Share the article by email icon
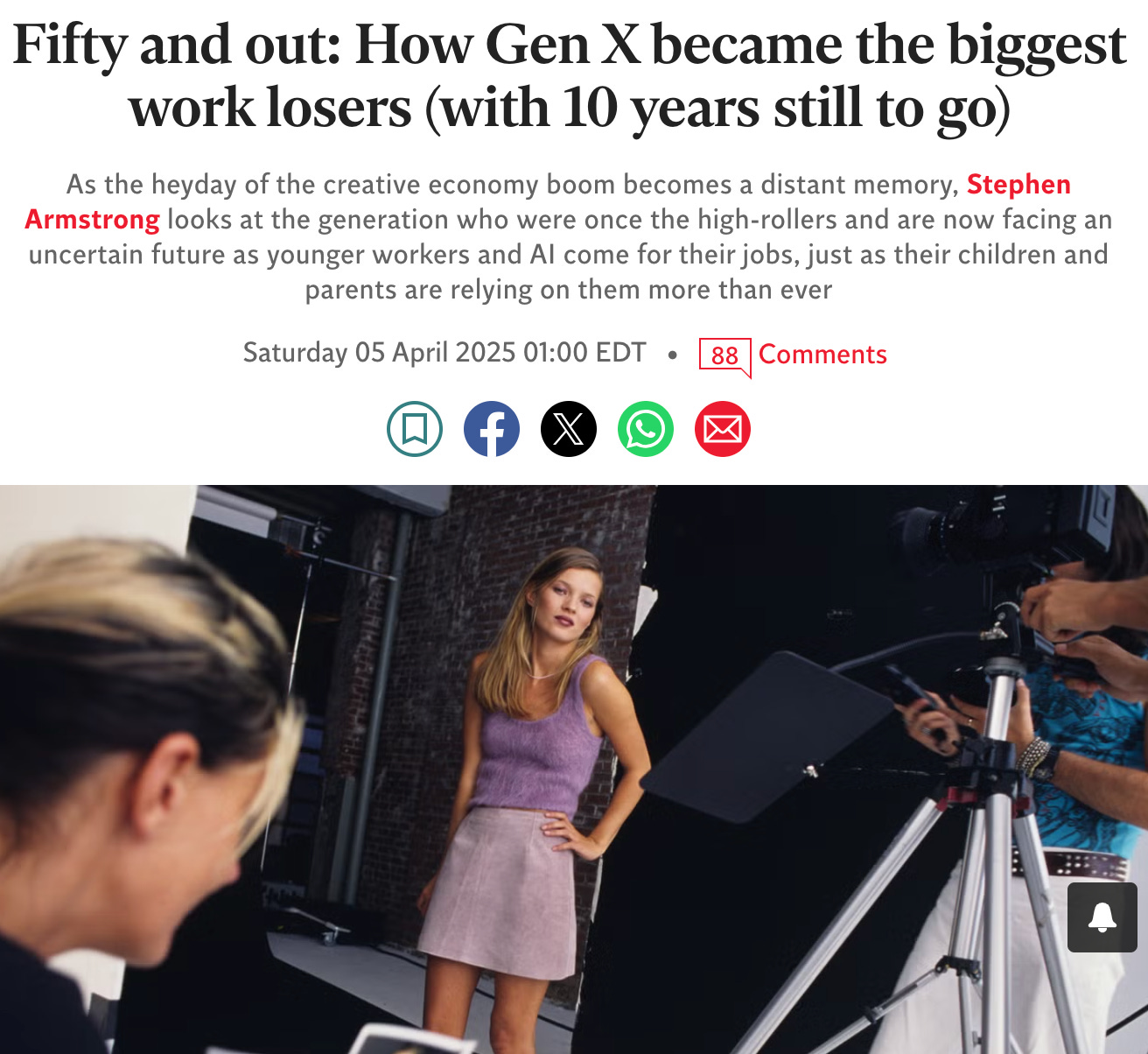Screen dimensions: 1148x1054 point(723,429)
